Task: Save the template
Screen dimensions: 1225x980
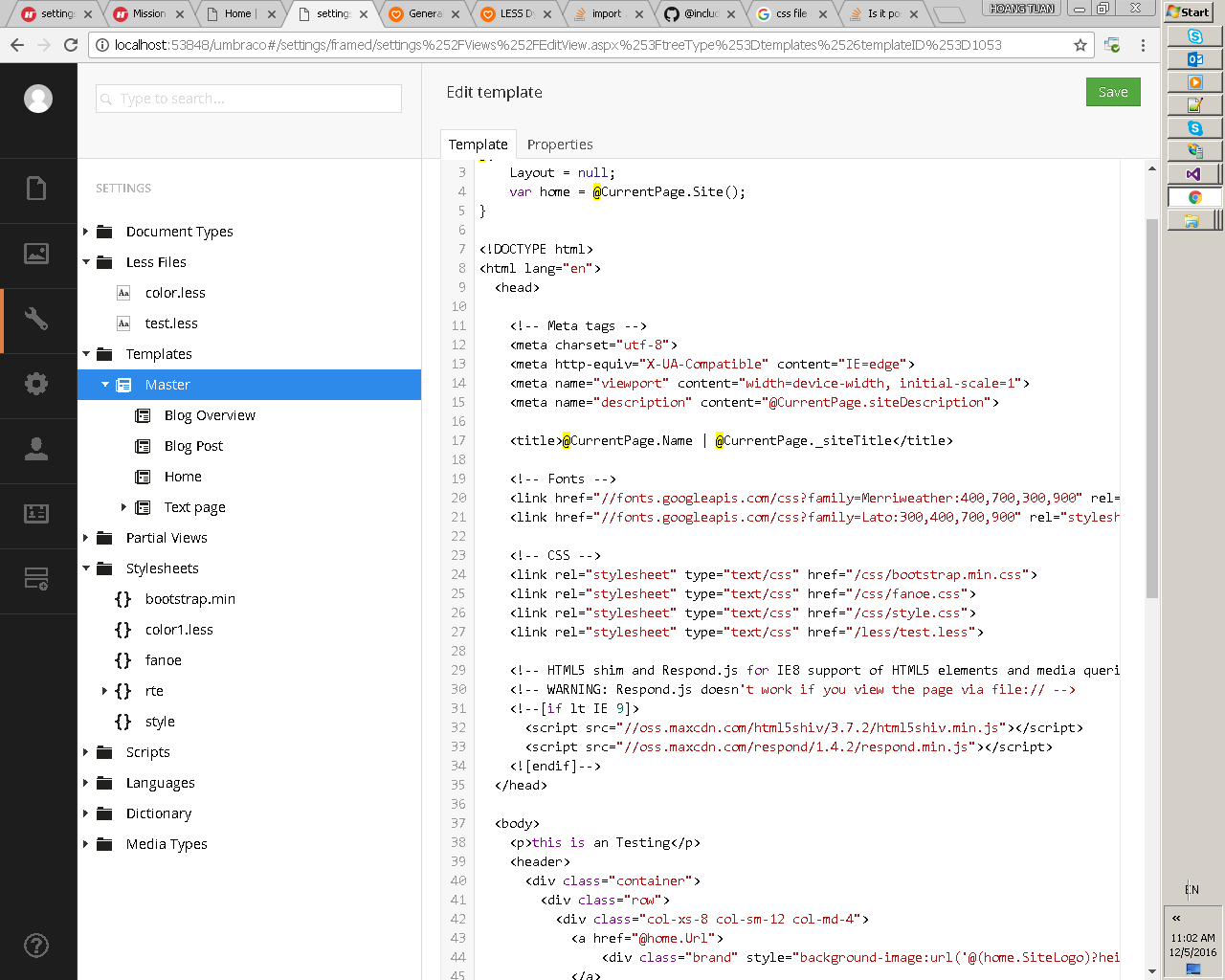Action: [1113, 92]
